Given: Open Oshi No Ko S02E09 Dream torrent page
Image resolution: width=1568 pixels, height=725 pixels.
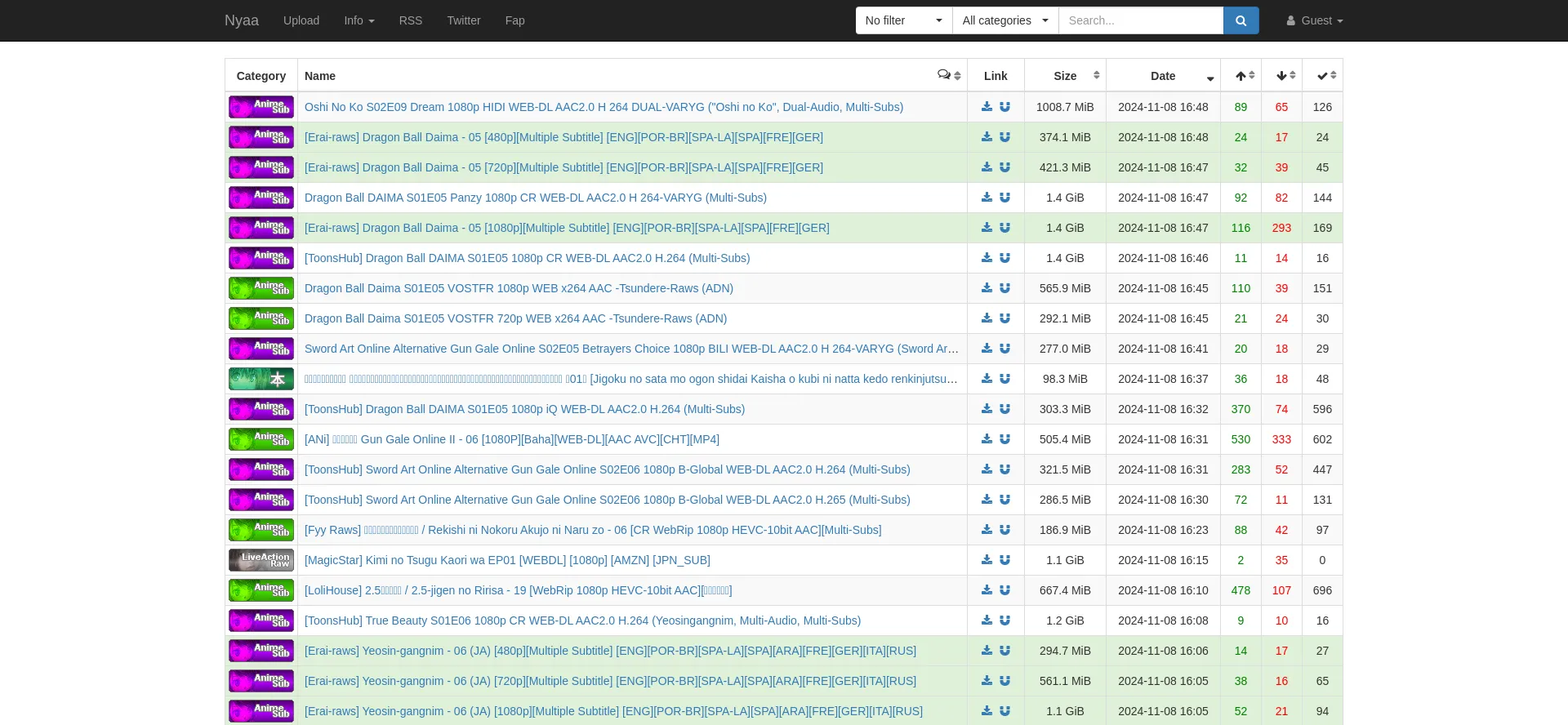Looking at the screenshot, I should (x=604, y=107).
